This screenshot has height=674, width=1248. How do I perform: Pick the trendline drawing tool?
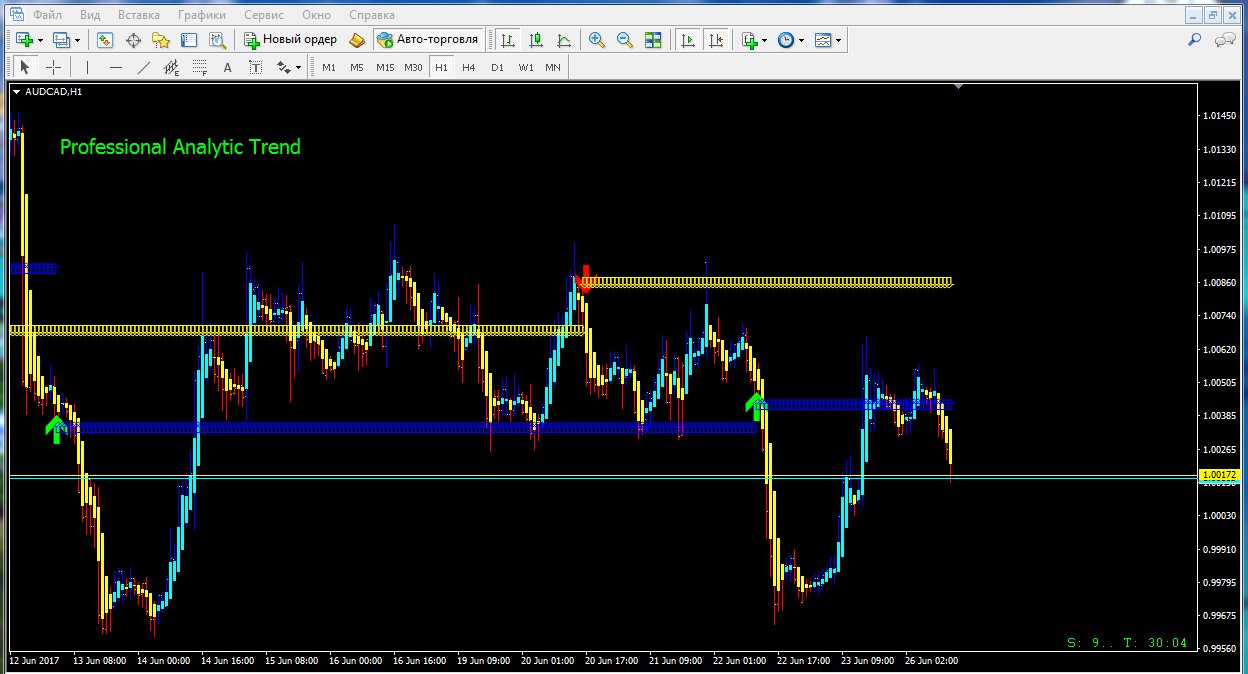tap(144, 67)
